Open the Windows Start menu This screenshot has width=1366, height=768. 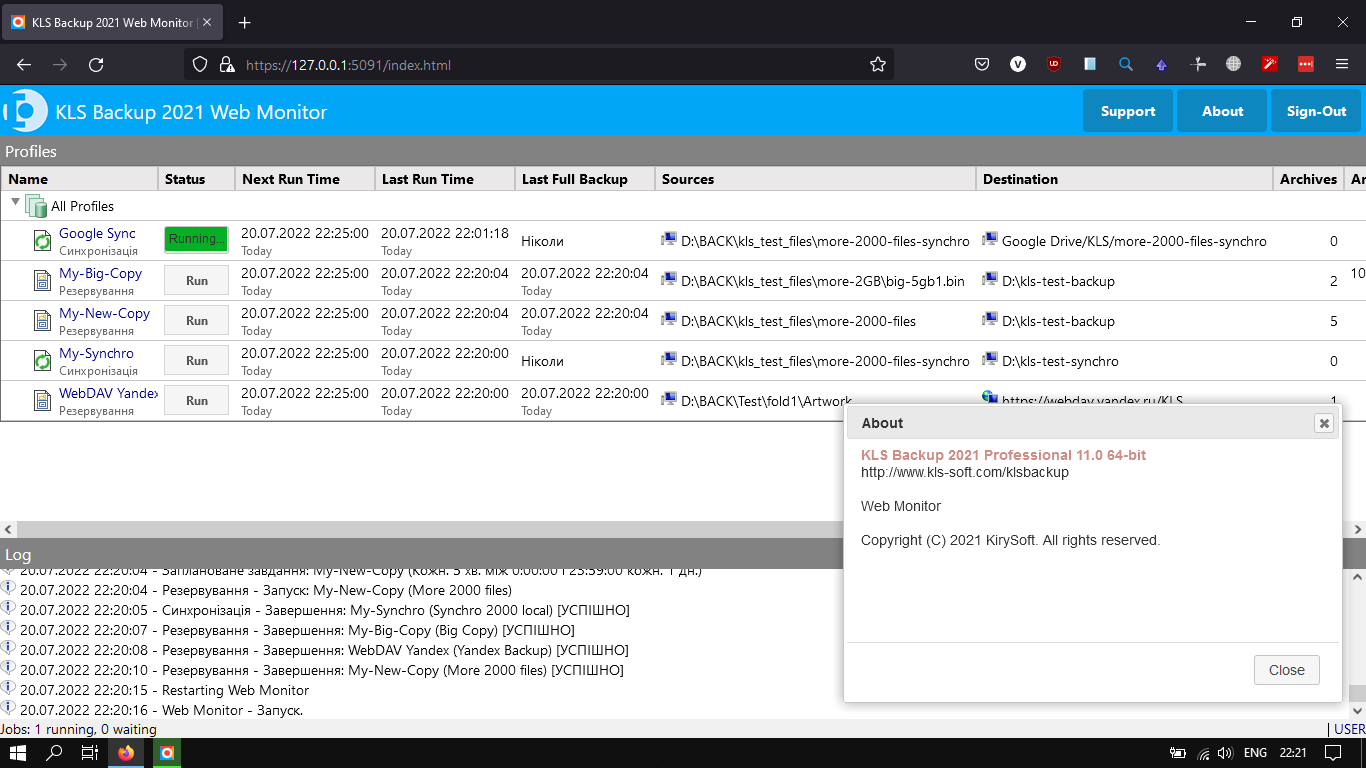17,753
